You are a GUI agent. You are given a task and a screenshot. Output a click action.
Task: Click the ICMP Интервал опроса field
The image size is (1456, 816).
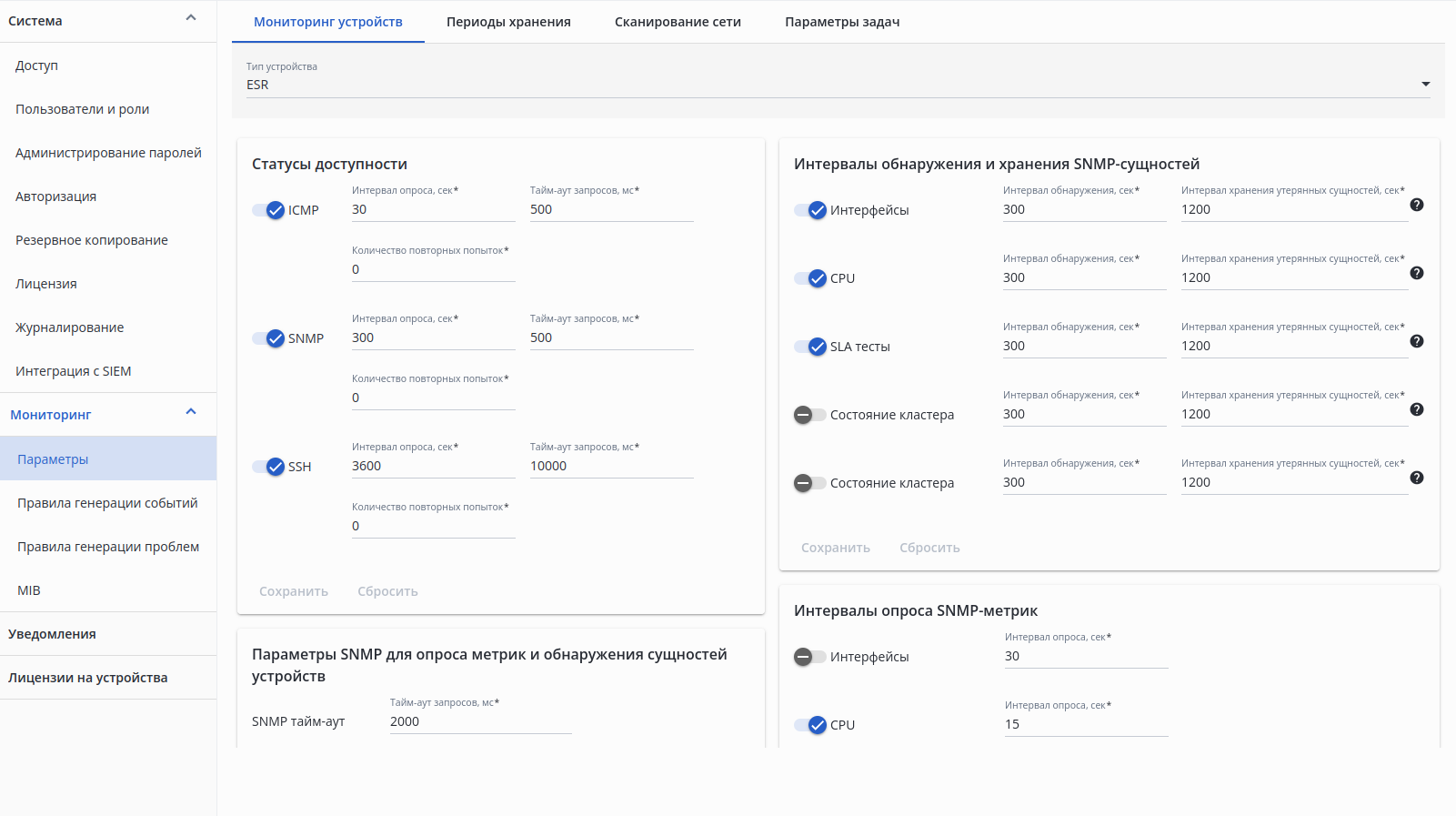coord(433,210)
